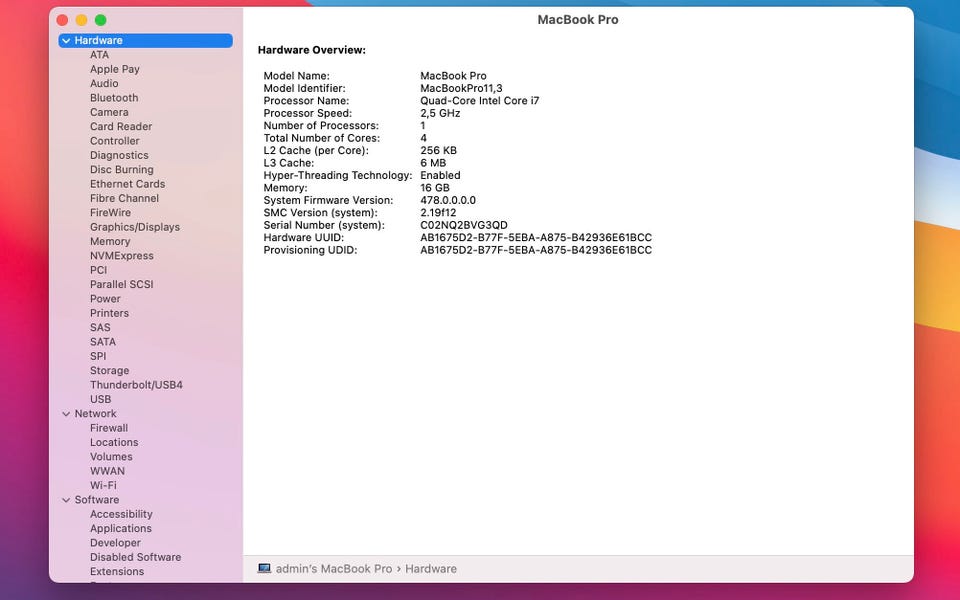
Task: Select FireWire in the sidebar
Action: click(110, 213)
